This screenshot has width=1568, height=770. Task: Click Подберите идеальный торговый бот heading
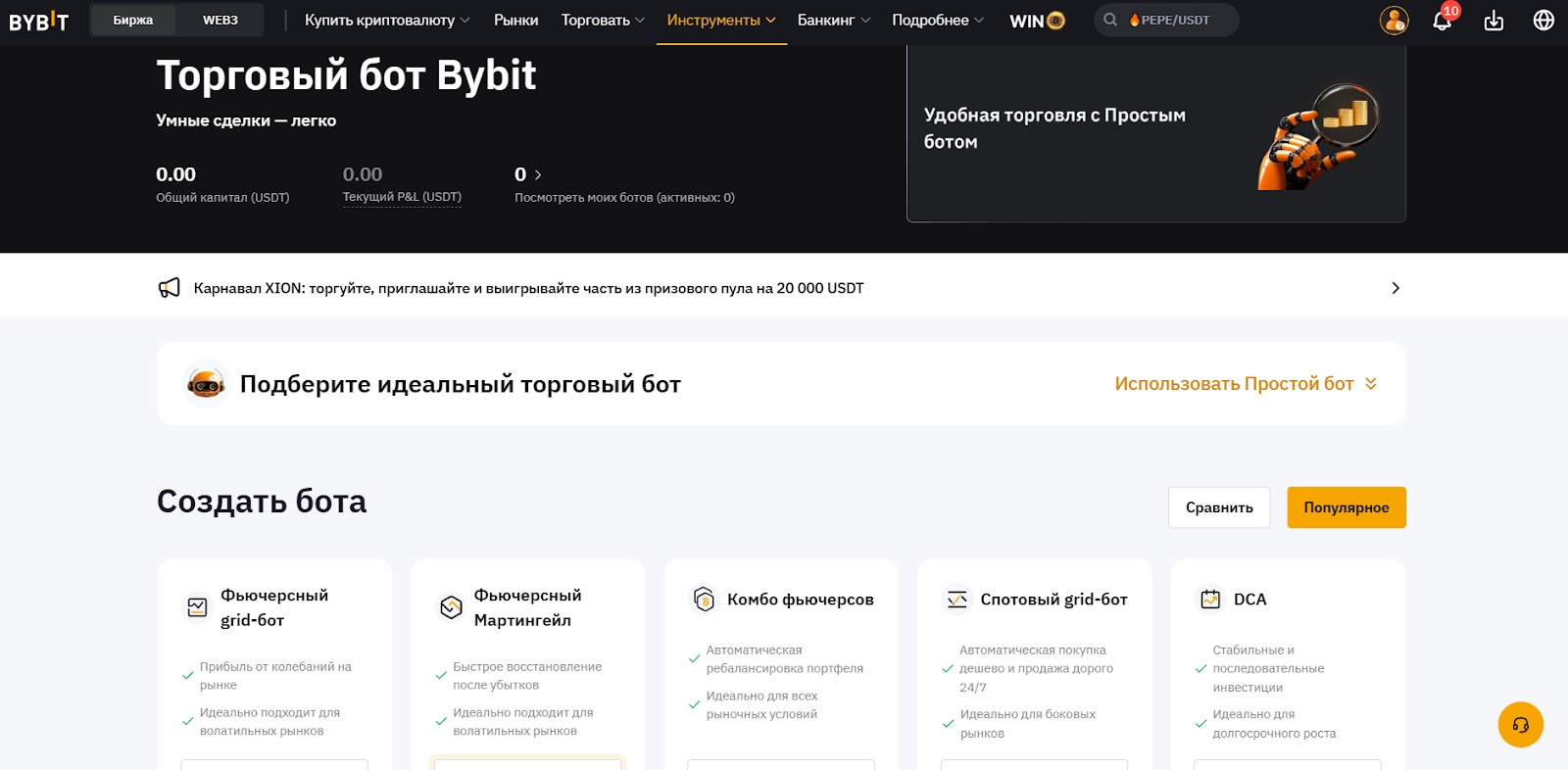pos(461,384)
